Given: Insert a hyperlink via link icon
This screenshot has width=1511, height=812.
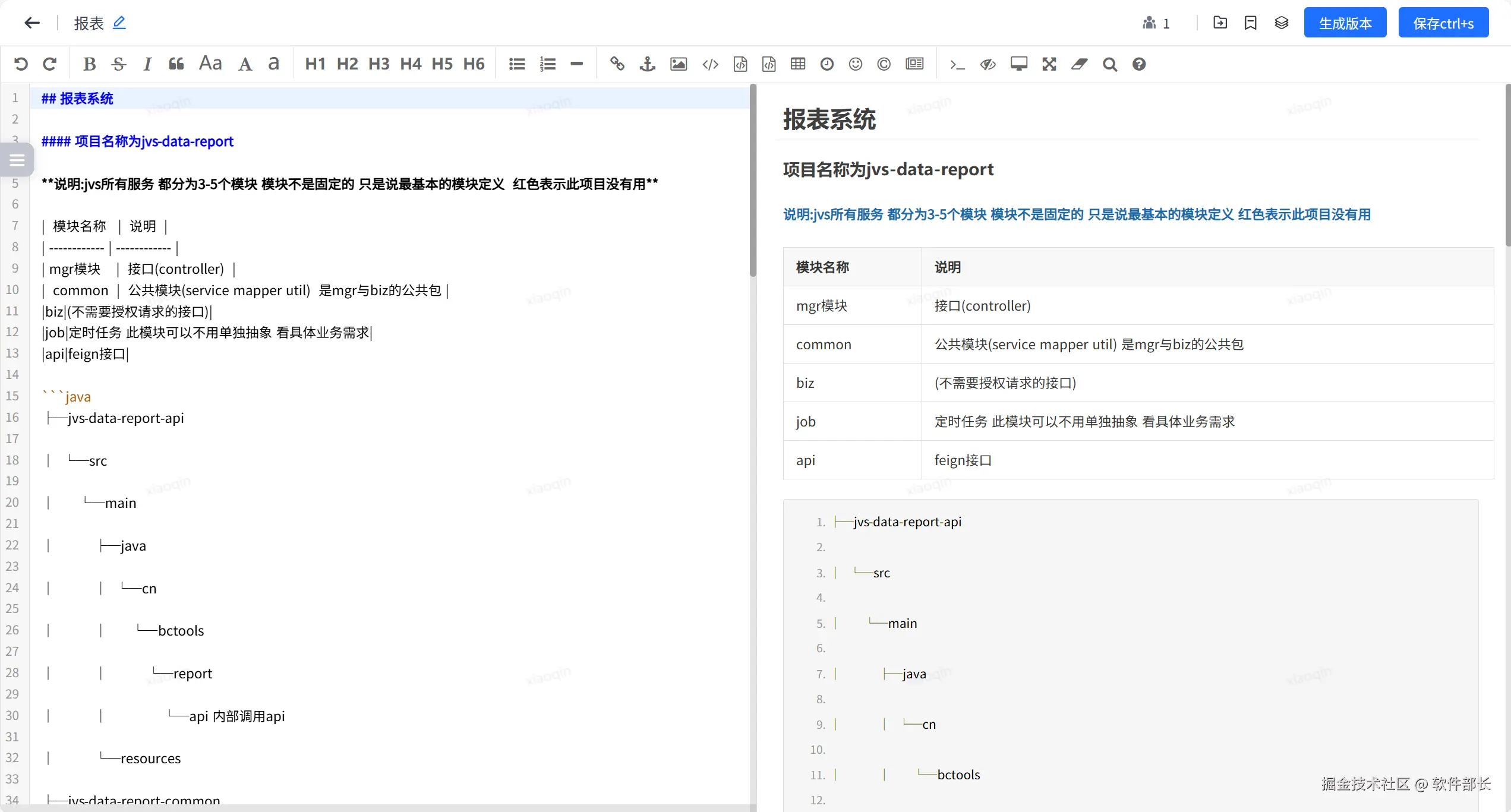Looking at the screenshot, I should pyautogui.click(x=617, y=64).
